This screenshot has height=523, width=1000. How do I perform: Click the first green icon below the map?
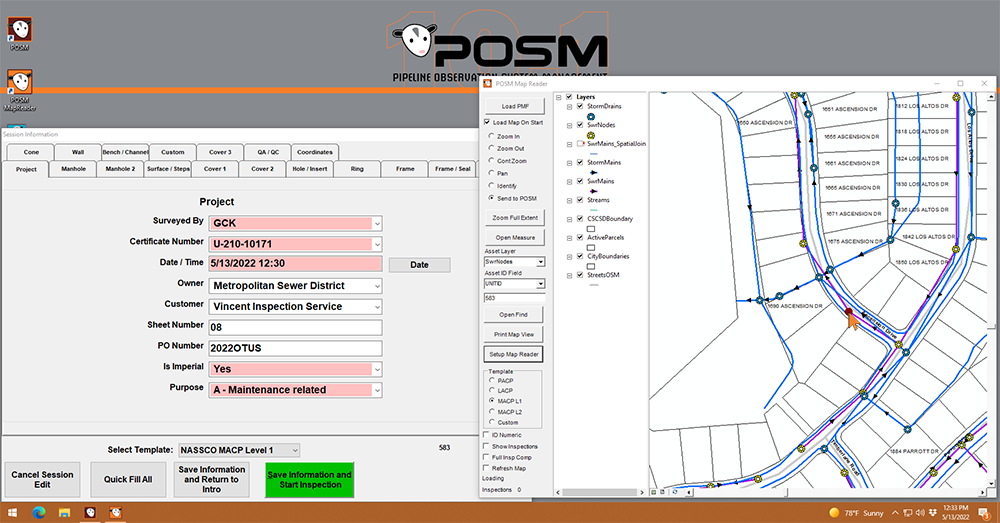click(653, 492)
